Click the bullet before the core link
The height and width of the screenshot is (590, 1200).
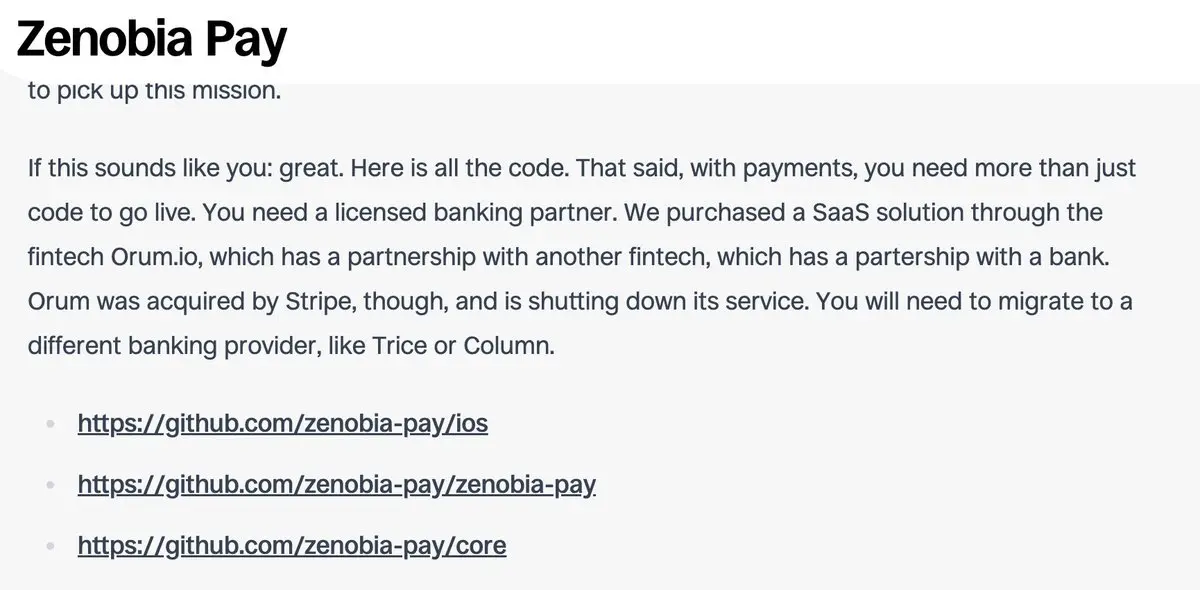[x=51, y=546]
